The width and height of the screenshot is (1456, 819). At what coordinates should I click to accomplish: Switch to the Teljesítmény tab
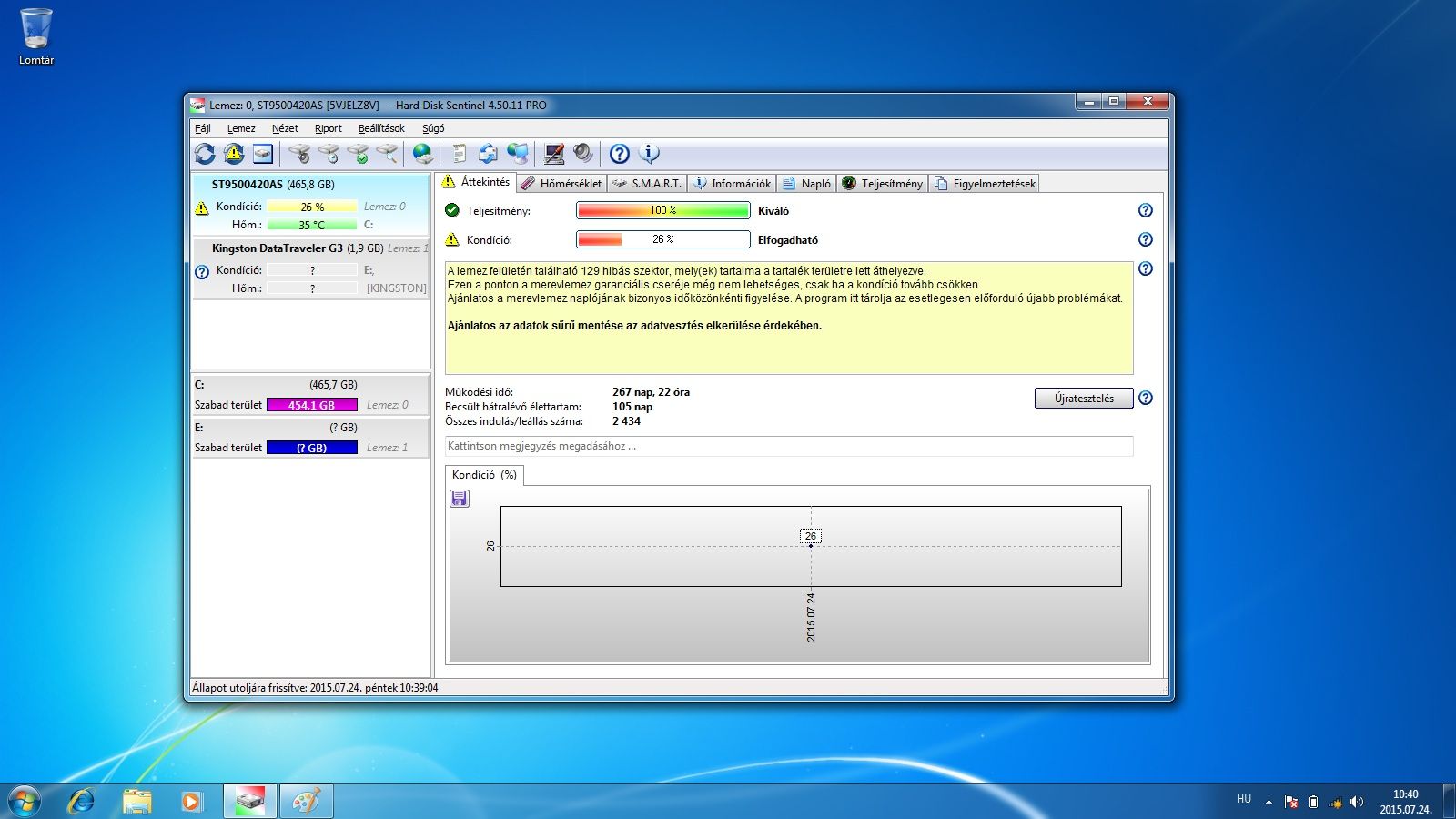pyautogui.click(x=882, y=183)
